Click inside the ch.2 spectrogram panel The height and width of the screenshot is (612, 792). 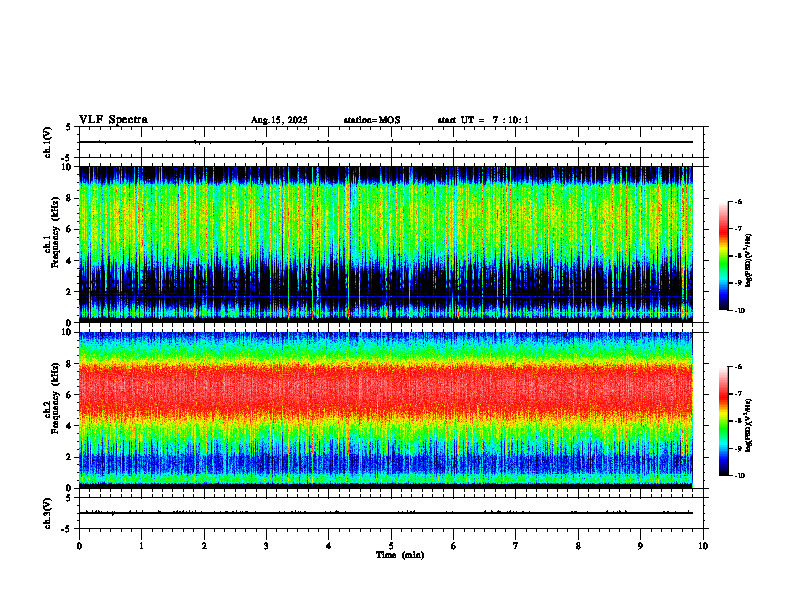(x=385, y=410)
